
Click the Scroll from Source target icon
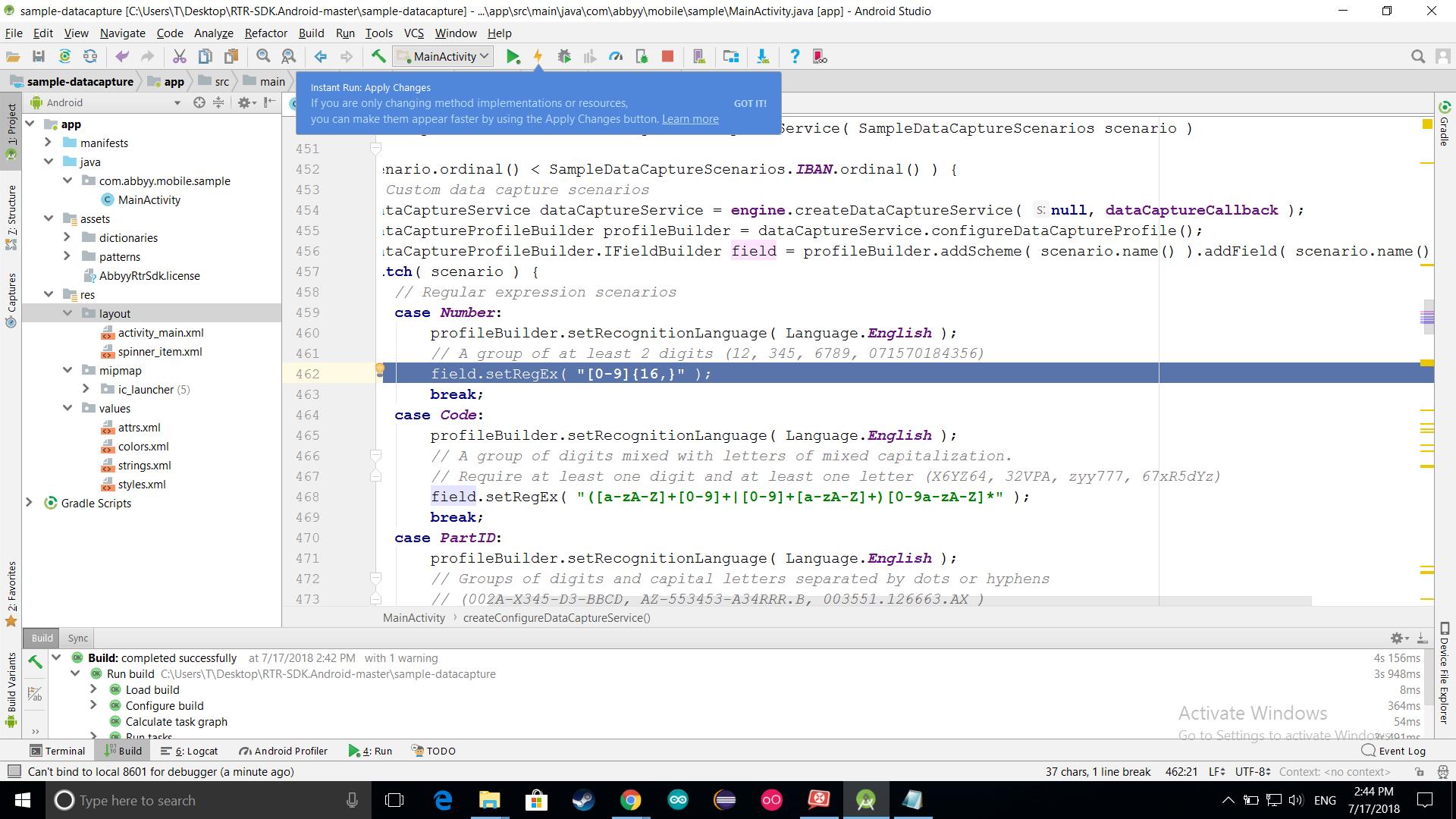199,102
